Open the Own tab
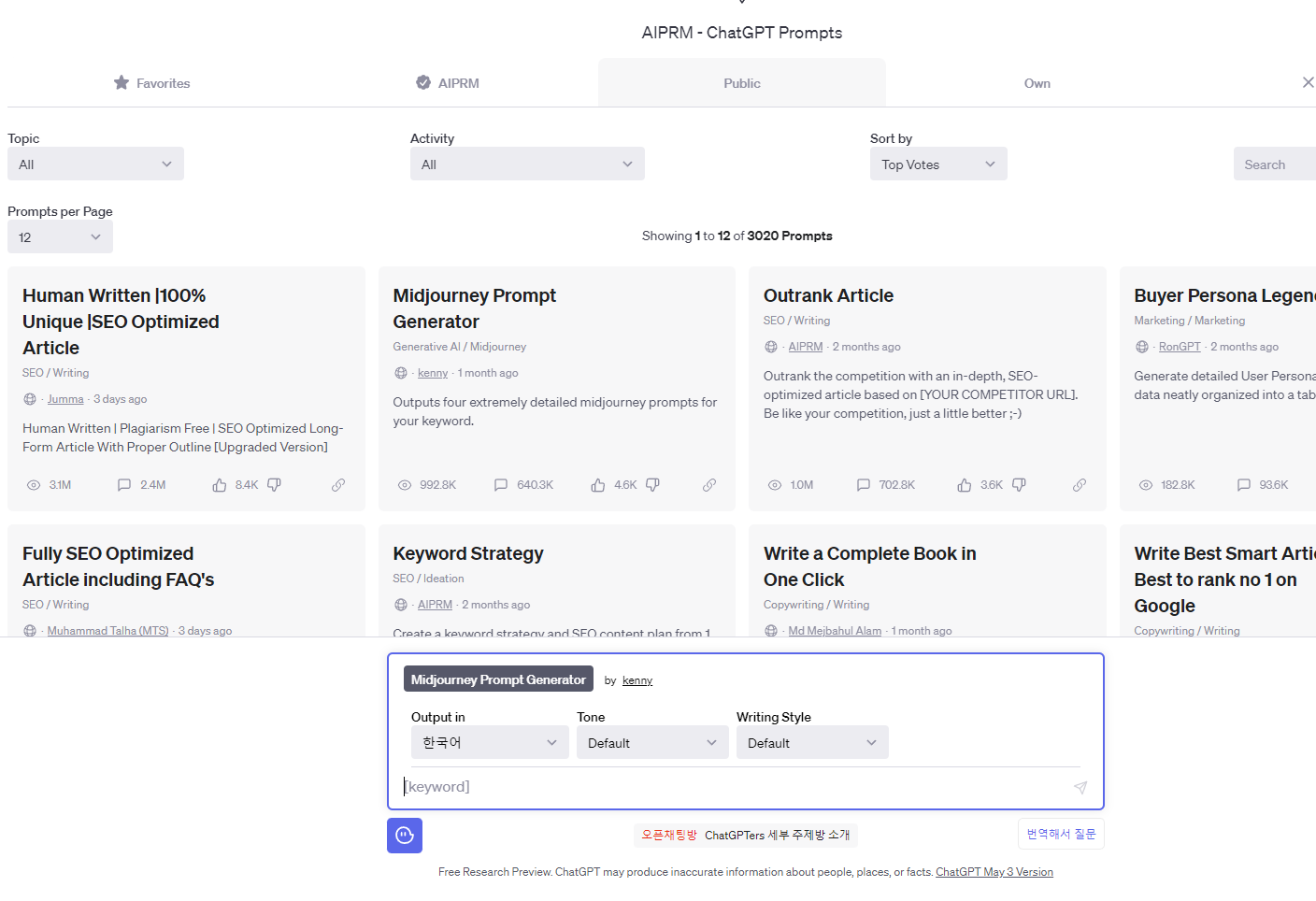Image resolution: width=1316 pixels, height=901 pixels. (x=1037, y=83)
